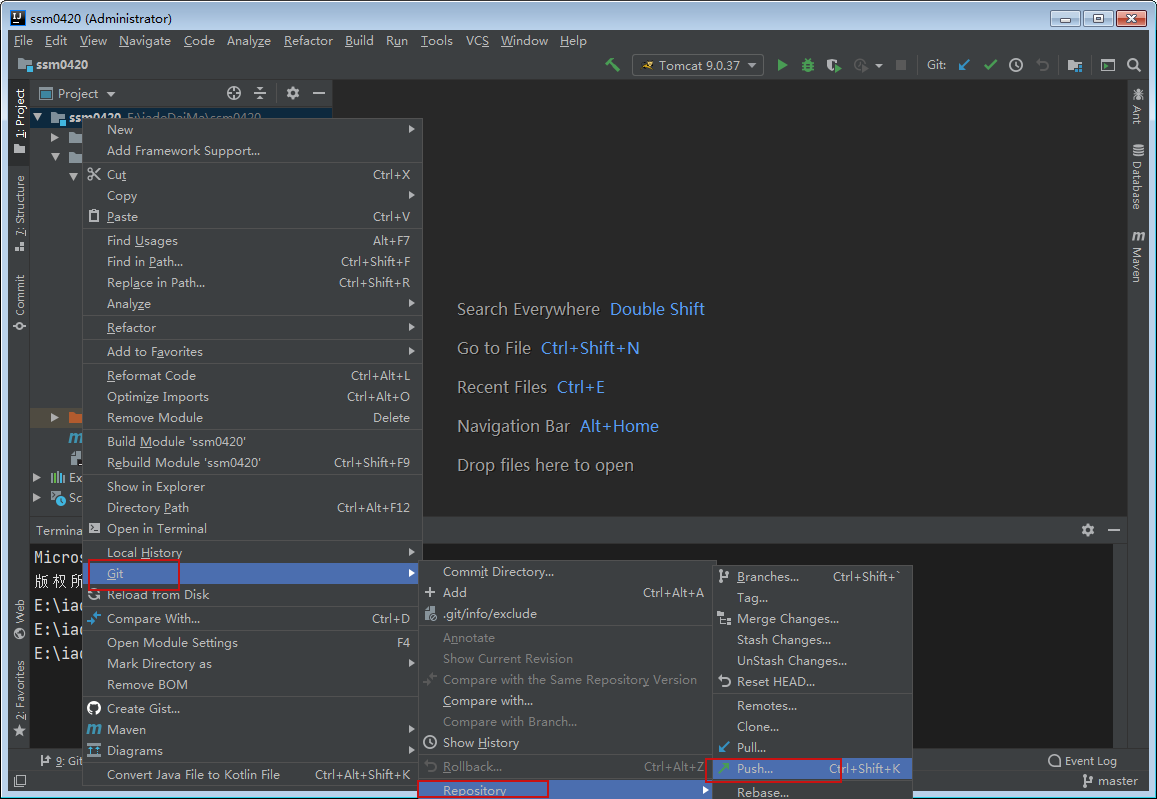Choose Reformat Code in context menu

pos(252,376)
